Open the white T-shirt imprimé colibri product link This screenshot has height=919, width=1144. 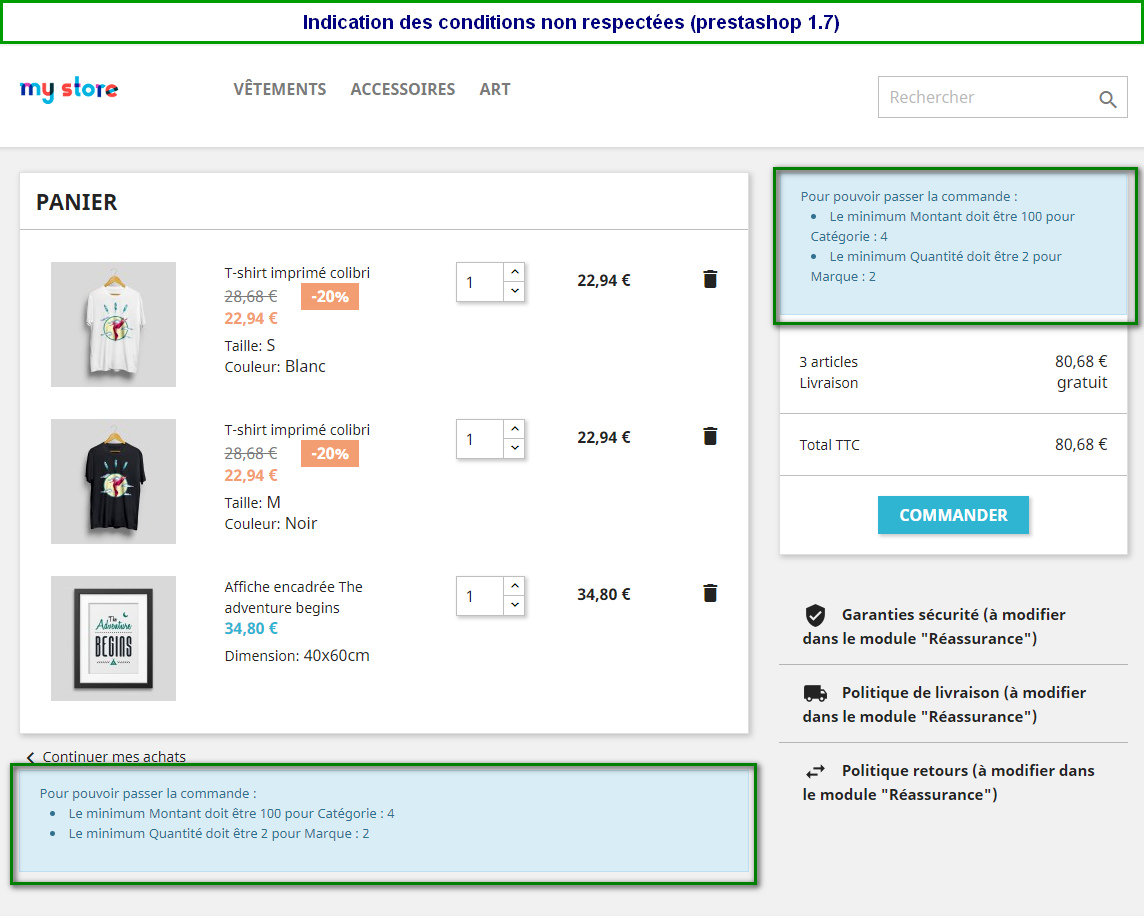pyautogui.click(x=297, y=273)
